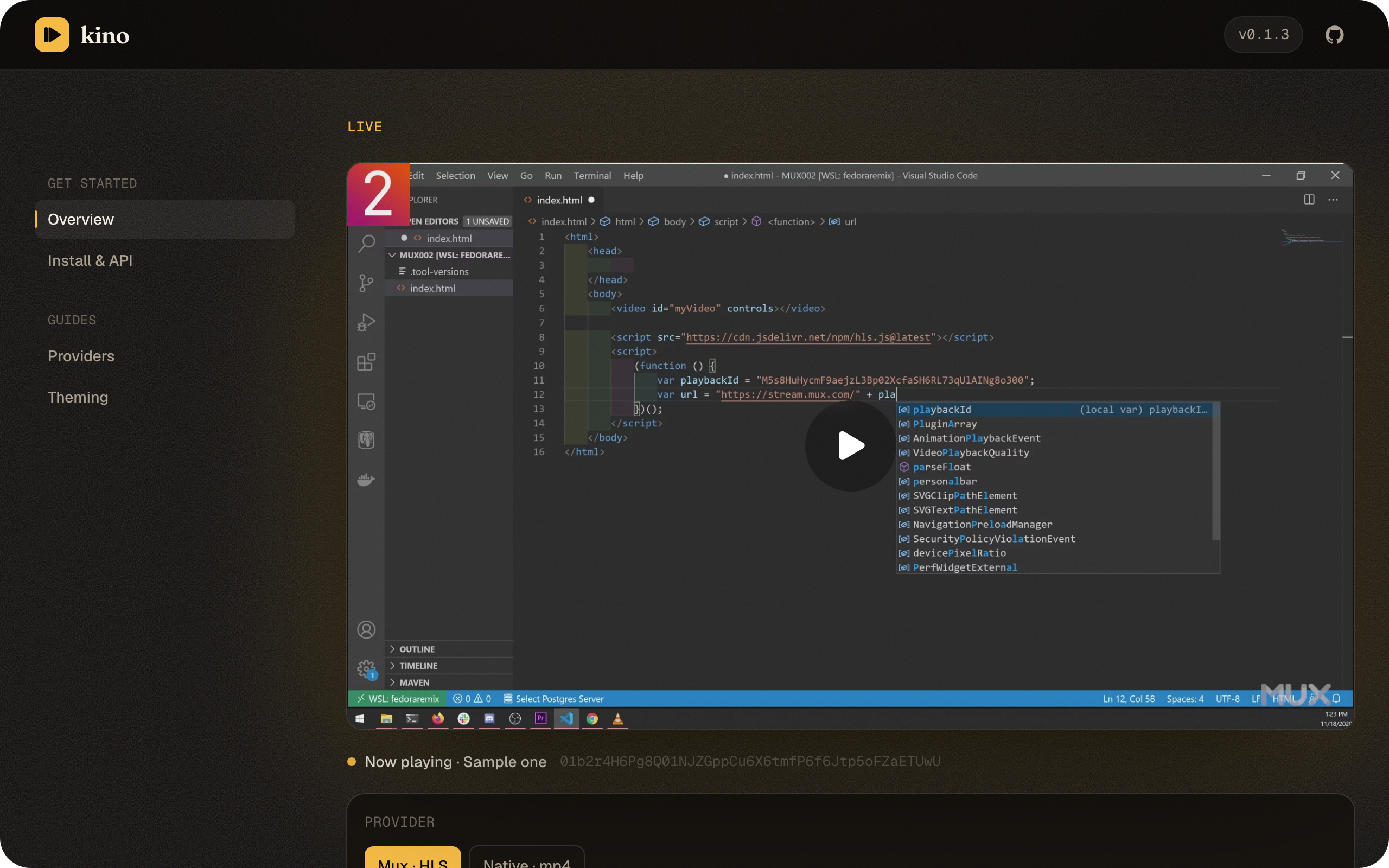Viewport: 1389px width, 868px height.
Task: Open Run and Debug in VS Code activity bar
Action: point(366,323)
